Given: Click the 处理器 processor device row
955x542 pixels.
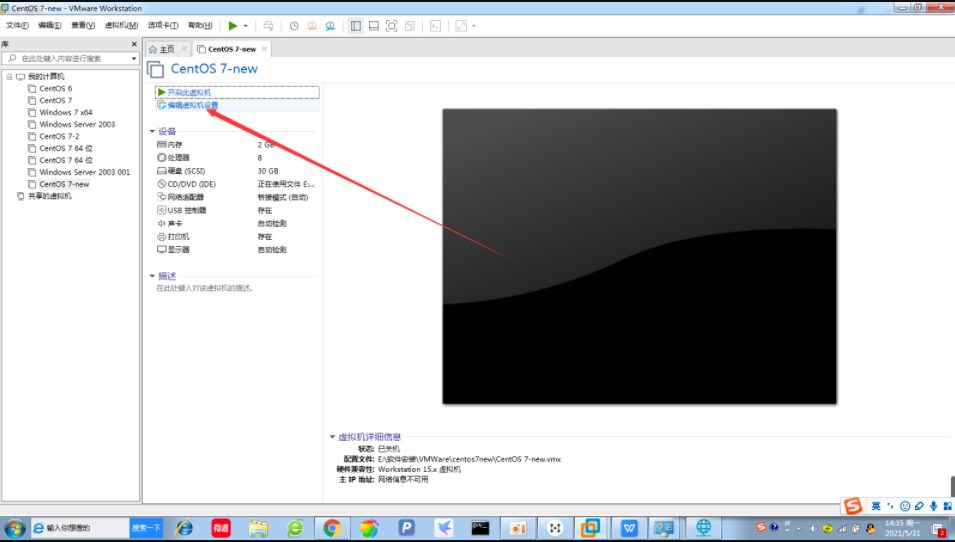Looking at the screenshot, I should point(236,158).
